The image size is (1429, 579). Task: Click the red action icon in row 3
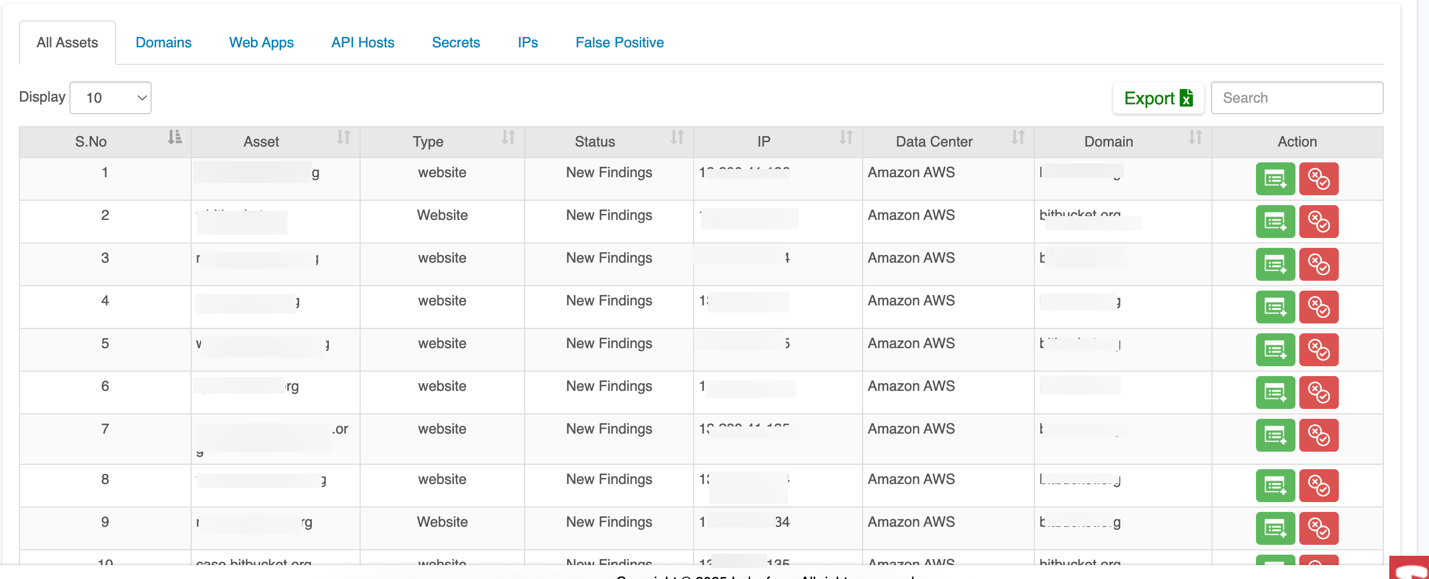tap(1319, 265)
